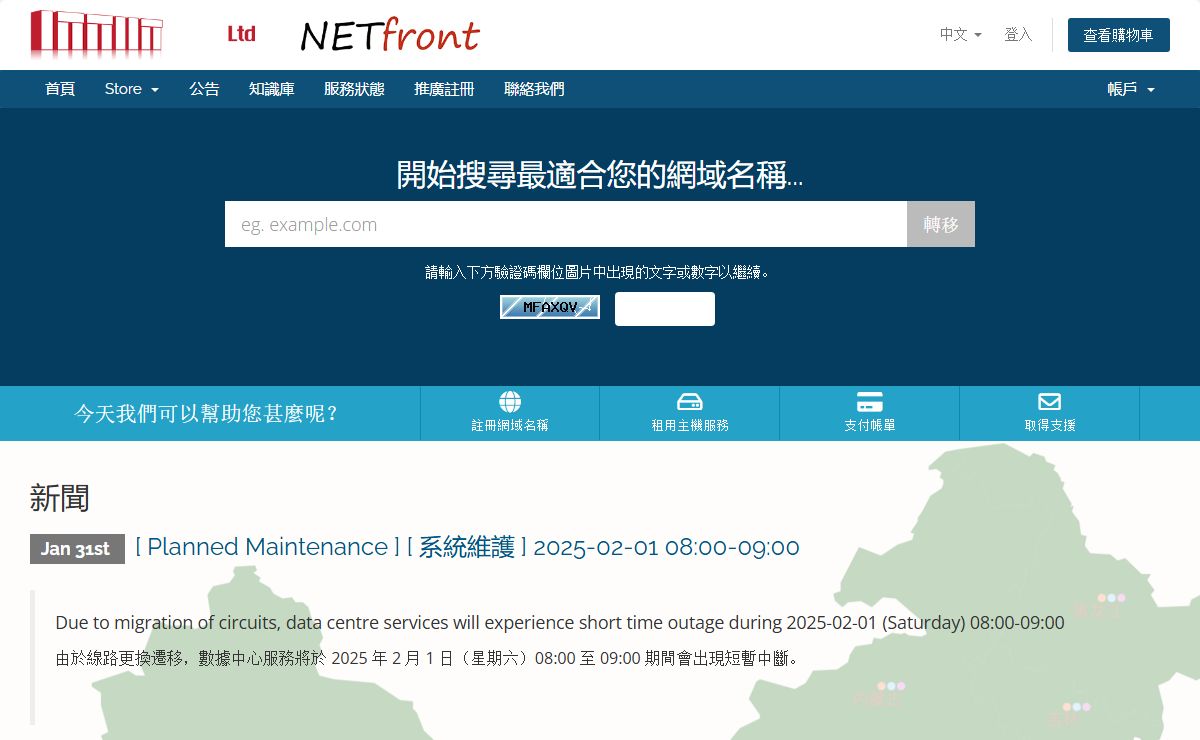Image resolution: width=1200 pixels, height=740 pixels.
Task: Click the Chinese maintenance notice starting 由於線路更換遷移
Action: point(428,658)
